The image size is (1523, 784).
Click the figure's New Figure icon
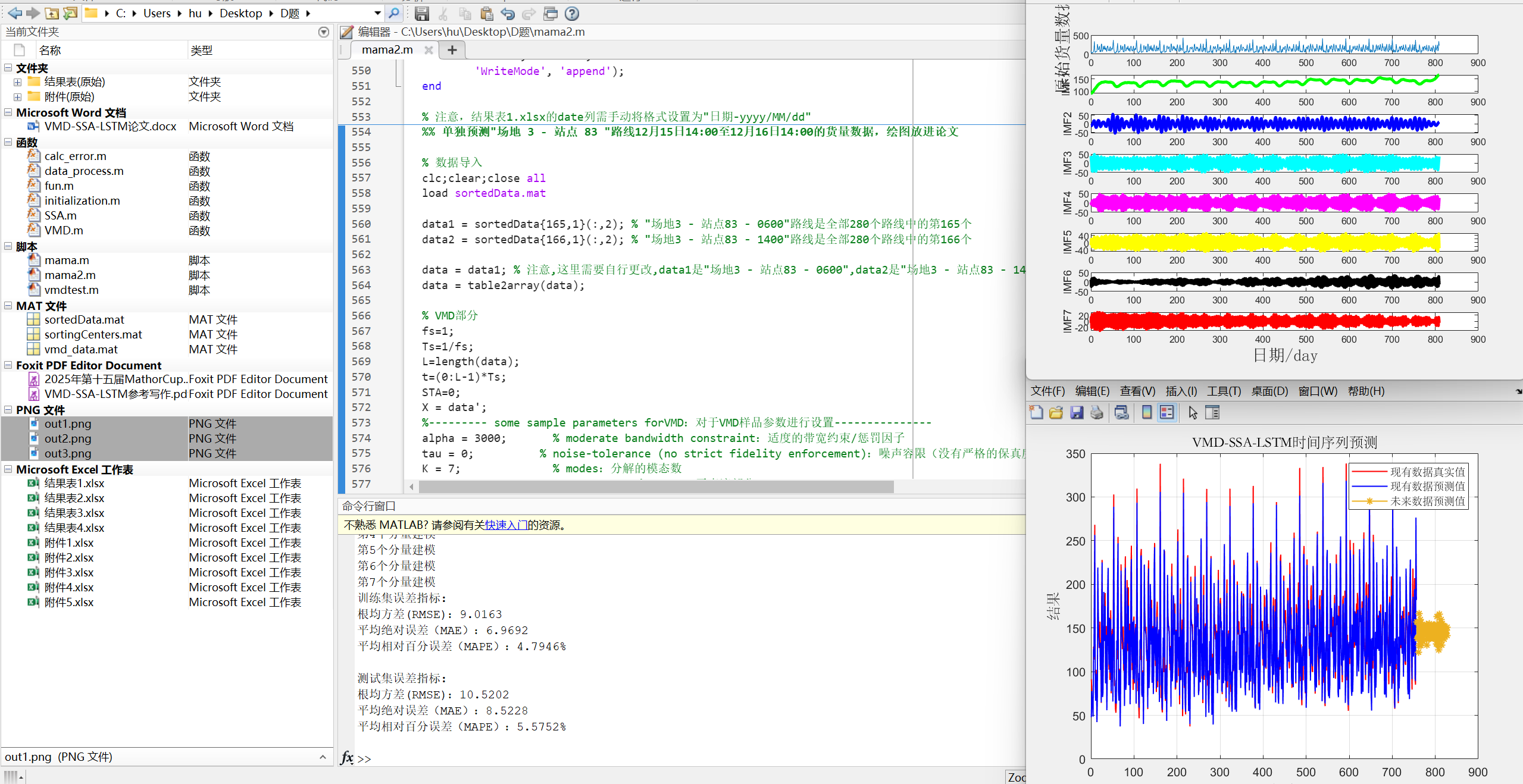[x=1036, y=412]
